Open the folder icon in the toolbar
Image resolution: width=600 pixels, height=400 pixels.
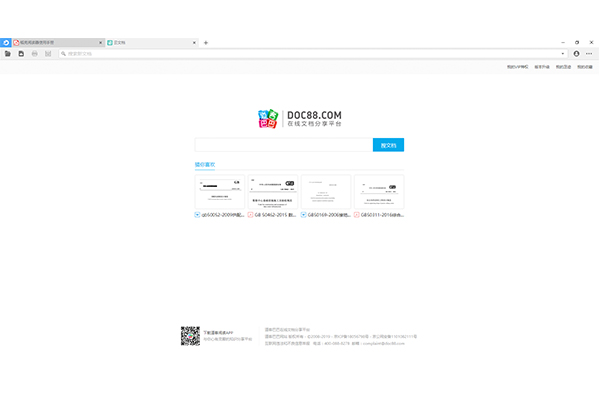[x=8, y=54]
